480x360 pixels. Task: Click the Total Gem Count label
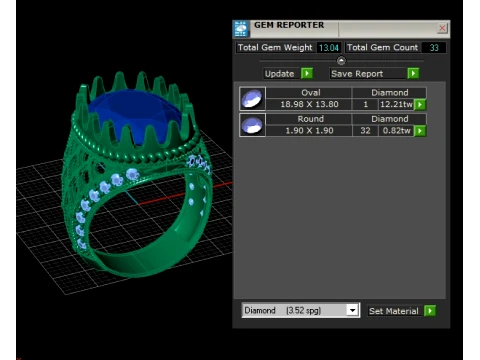click(382, 48)
